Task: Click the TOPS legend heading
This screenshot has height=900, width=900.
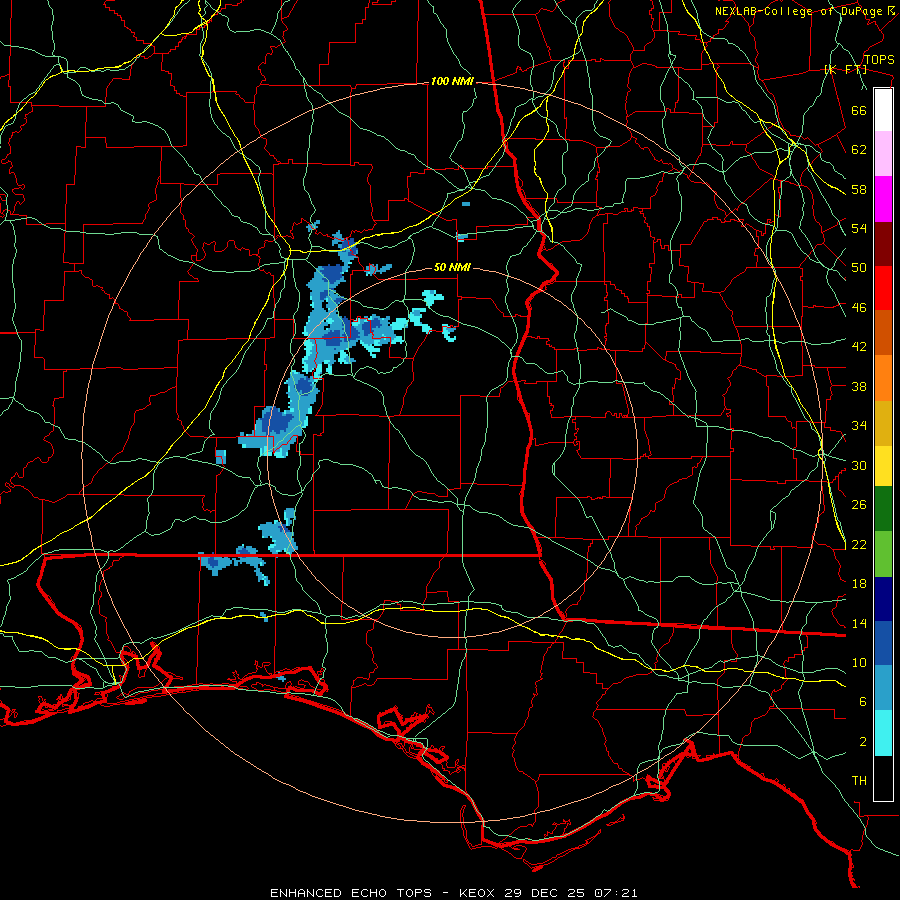Action: (x=879, y=60)
